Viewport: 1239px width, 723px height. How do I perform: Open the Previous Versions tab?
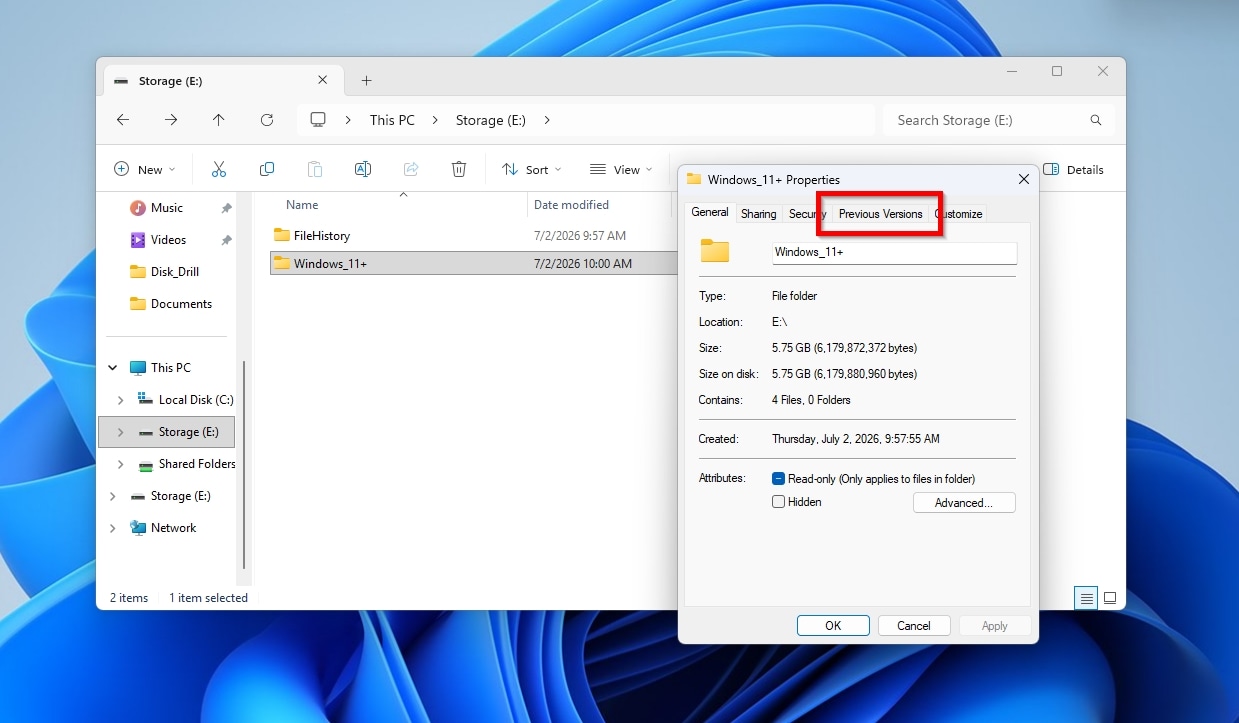[880, 214]
